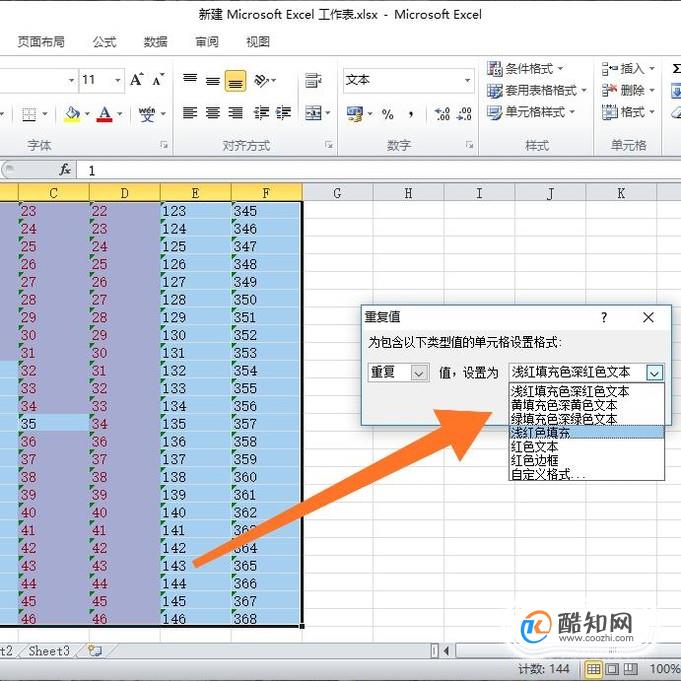Image resolution: width=681 pixels, height=681 pixels.
Task: Click the cell borders icon
Action: point(29,114)
